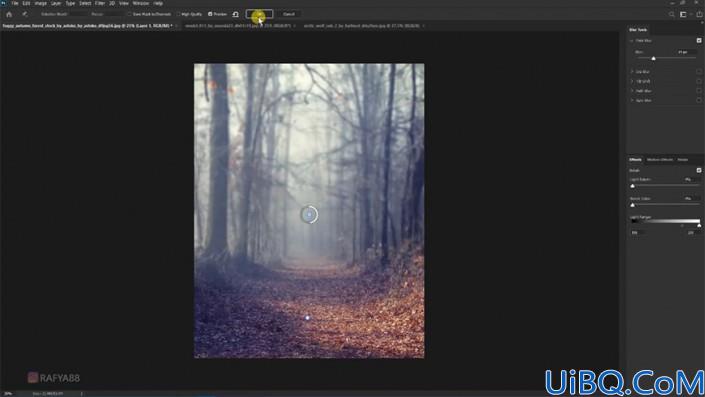Toggle Save Mask to Channels checkbox
The image size is (705, 397).
click(129, 14)
